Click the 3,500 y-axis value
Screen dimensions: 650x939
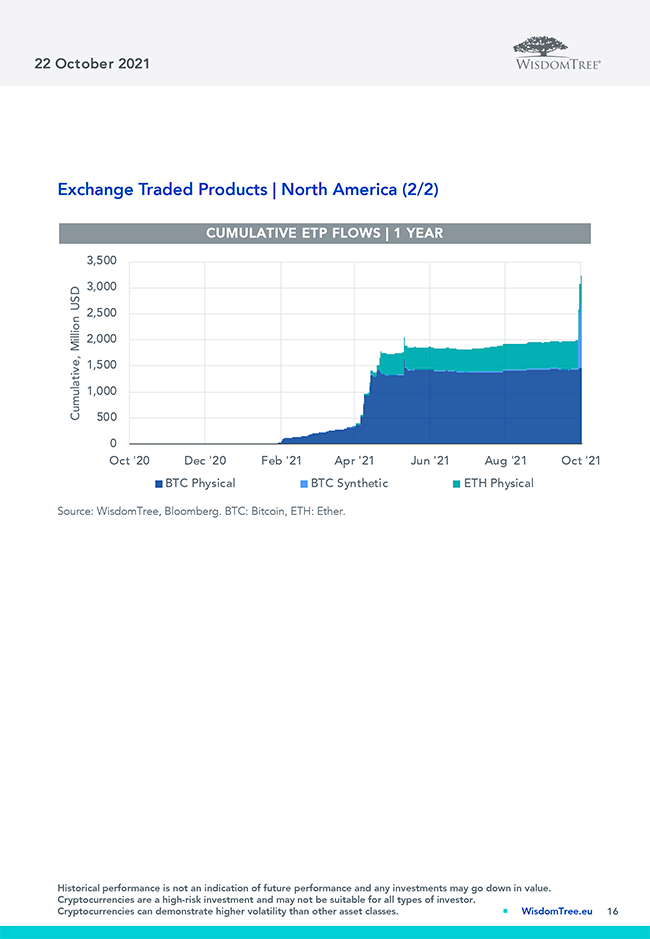pyautogui.click(x=101, y=261)
